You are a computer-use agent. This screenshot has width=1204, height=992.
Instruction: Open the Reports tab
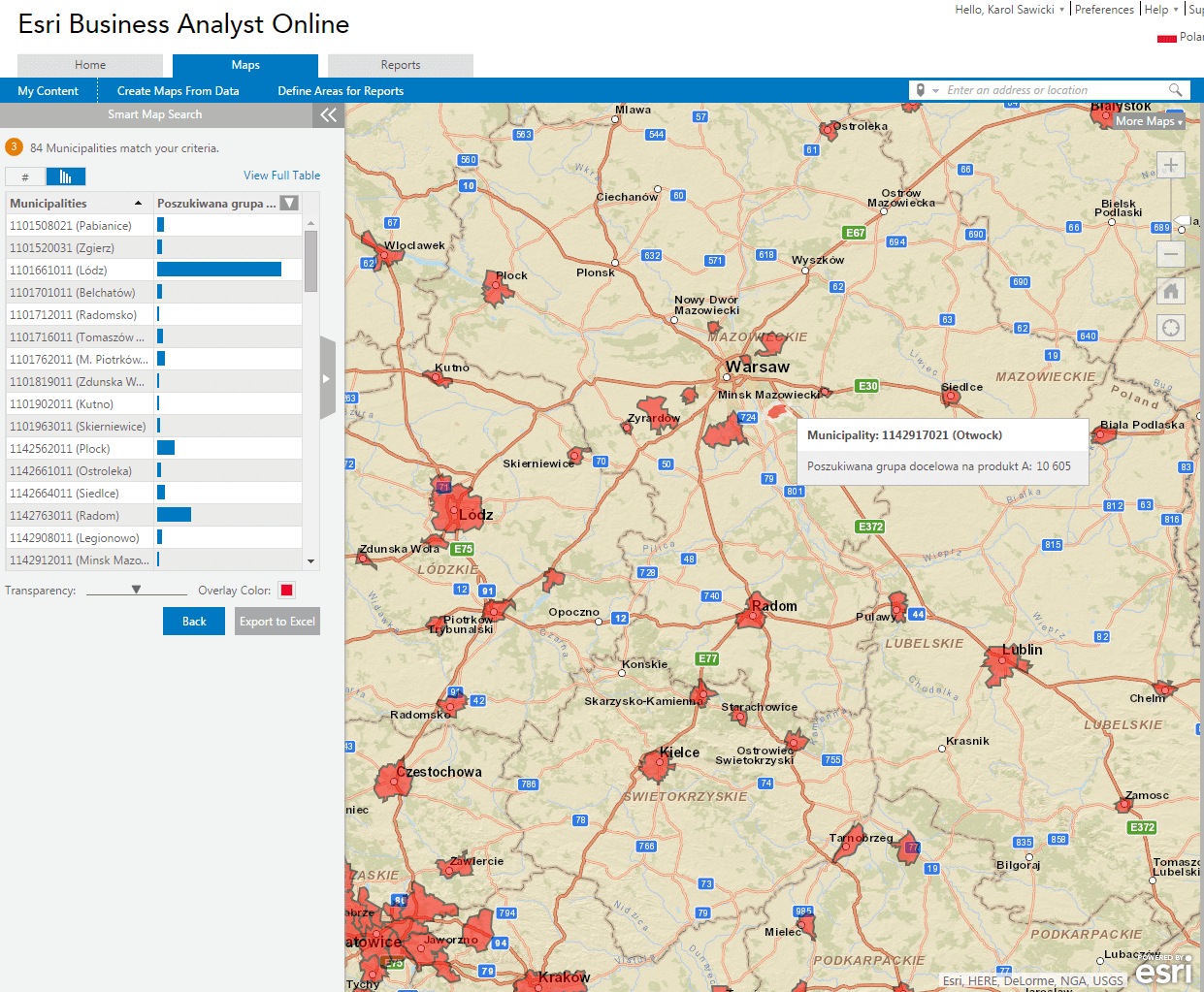401,65
